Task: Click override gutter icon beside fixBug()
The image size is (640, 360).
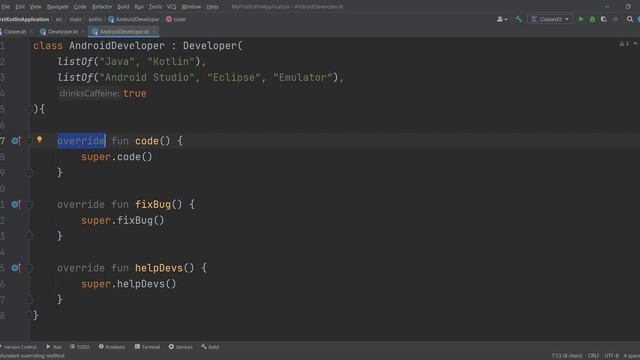Action: 16,204
